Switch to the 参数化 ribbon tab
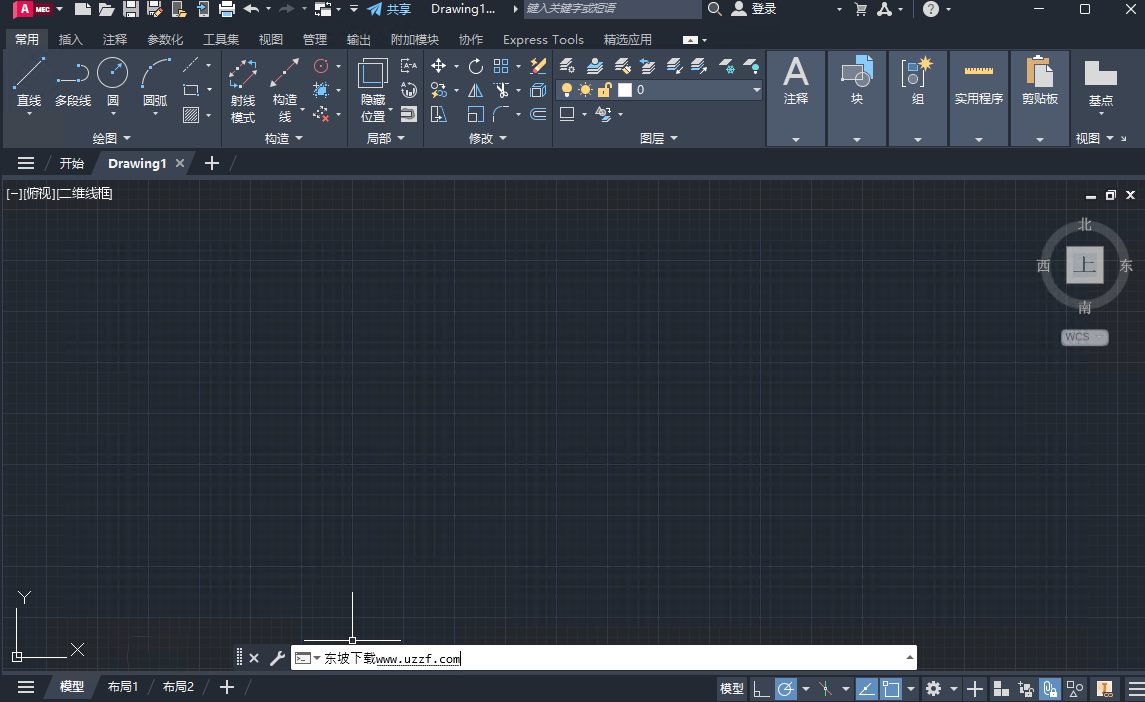The height and width of the screenshot is (702, 1145). pyautogui.click(x=165, y=39)
